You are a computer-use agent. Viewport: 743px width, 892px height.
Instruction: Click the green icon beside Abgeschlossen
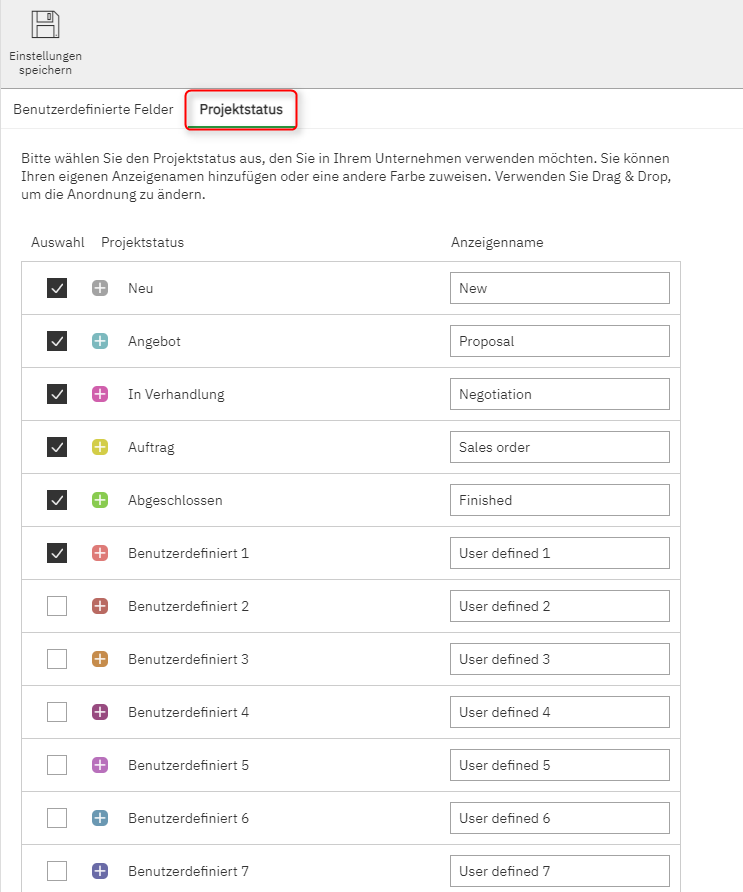pos(100,500)
